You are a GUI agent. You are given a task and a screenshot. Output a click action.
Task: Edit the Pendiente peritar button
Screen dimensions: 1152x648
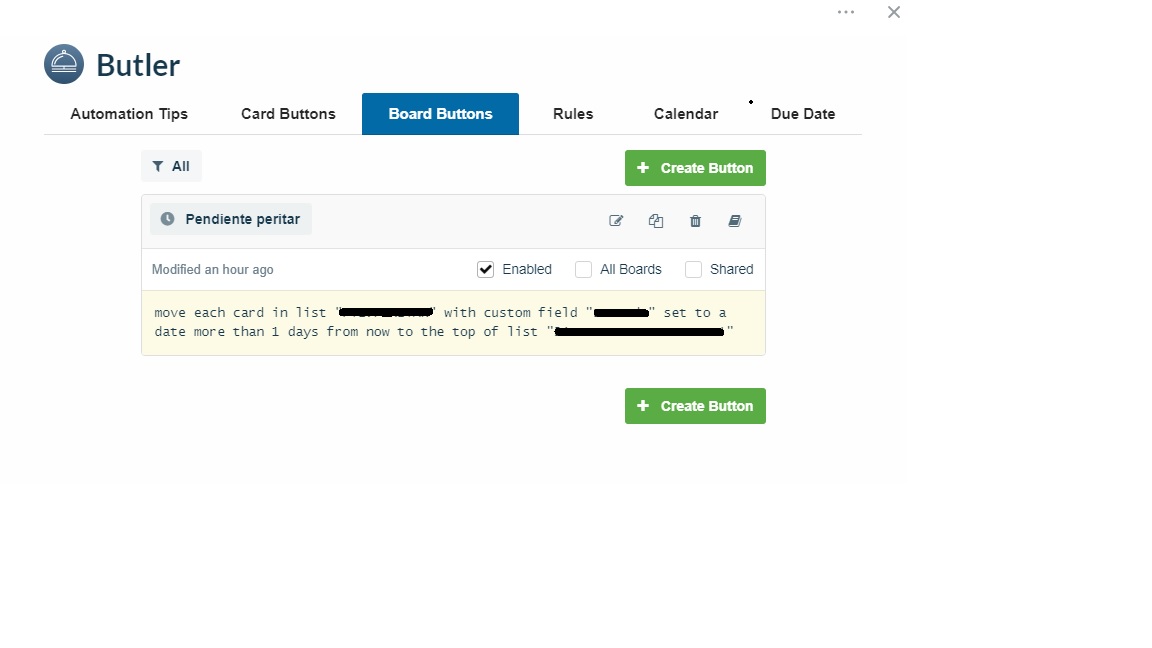tap(616, 220)
